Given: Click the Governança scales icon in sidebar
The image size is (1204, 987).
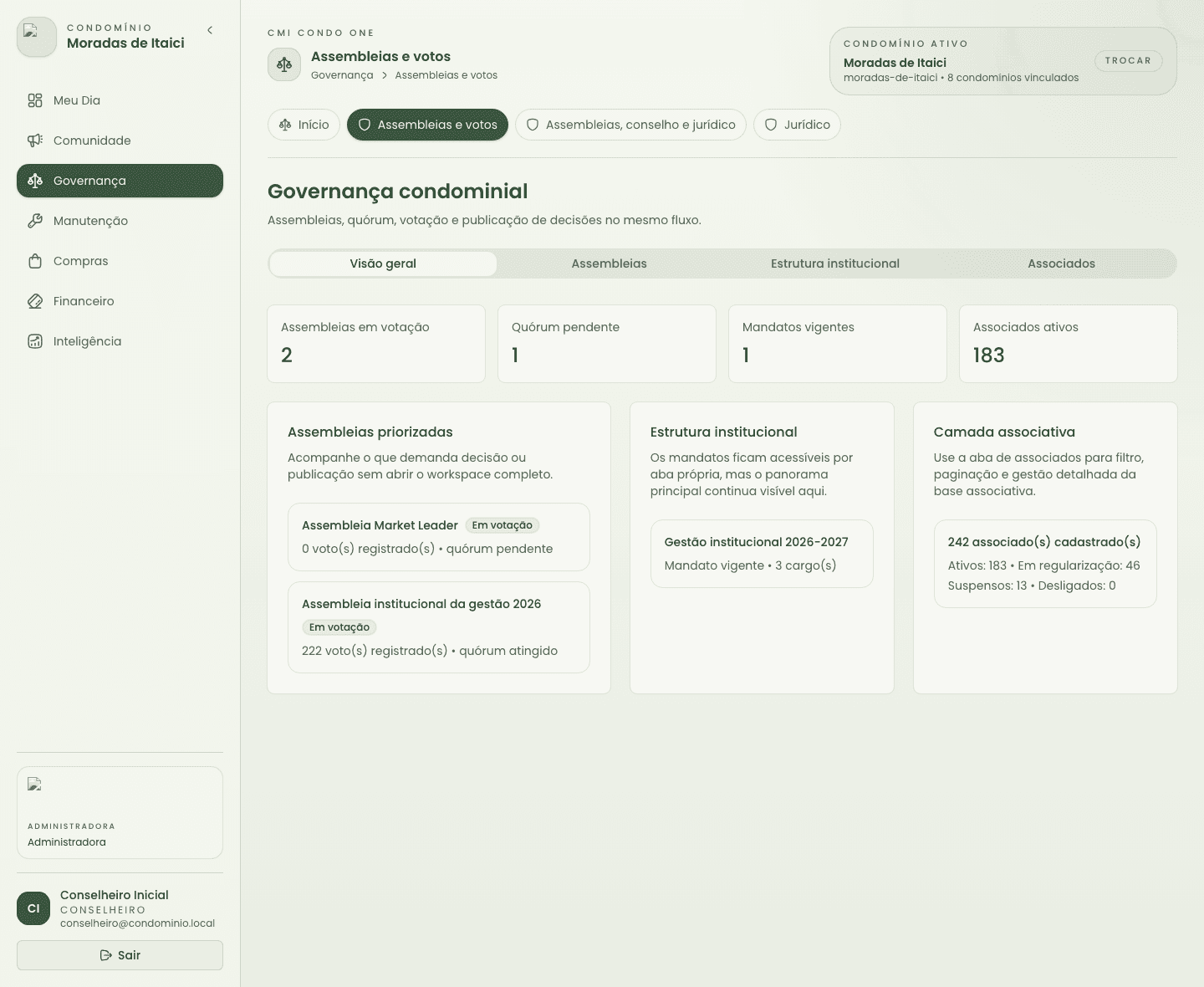Looking at the screenshot, I should (x=35, y=181).
